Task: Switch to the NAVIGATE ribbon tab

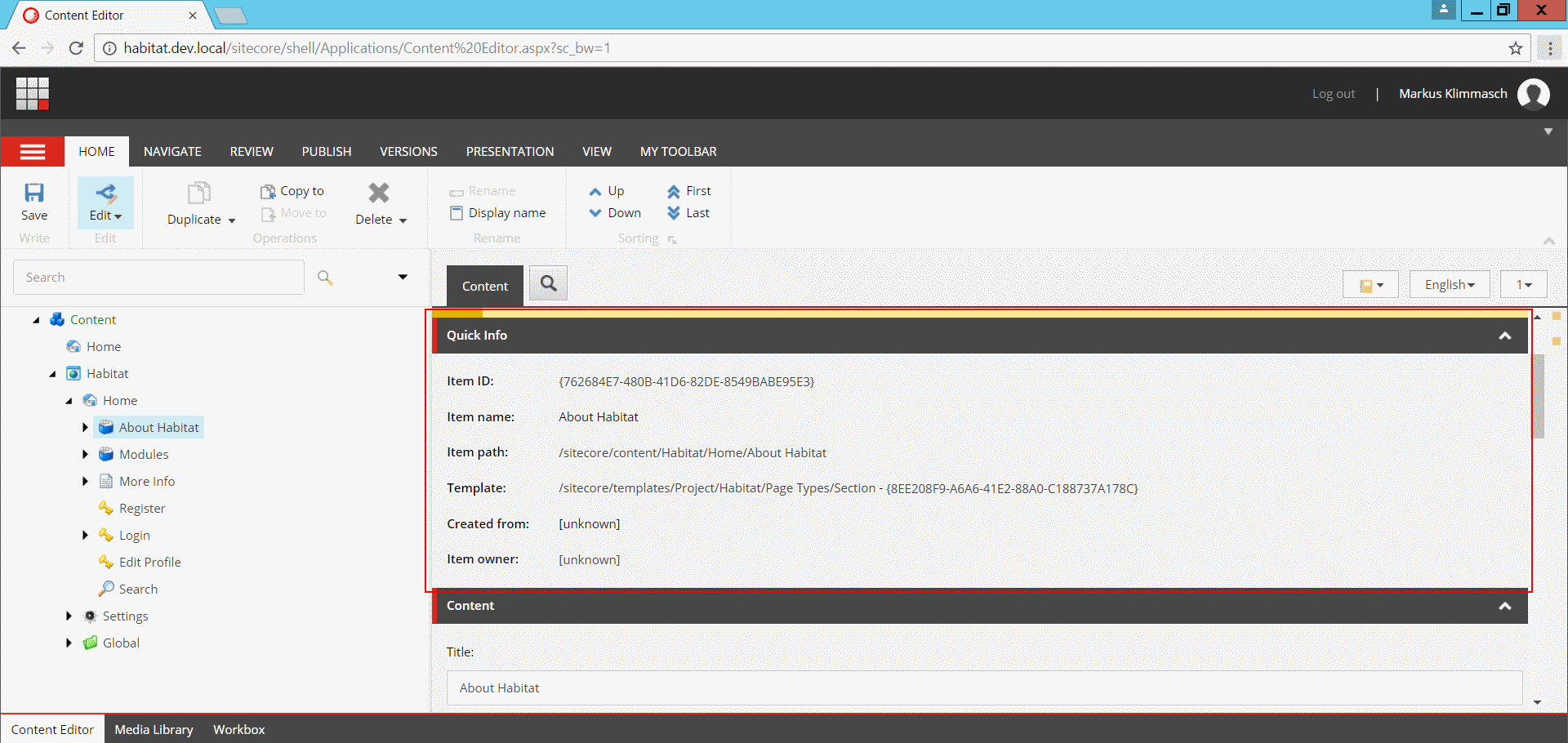Action: coord(172,152)
